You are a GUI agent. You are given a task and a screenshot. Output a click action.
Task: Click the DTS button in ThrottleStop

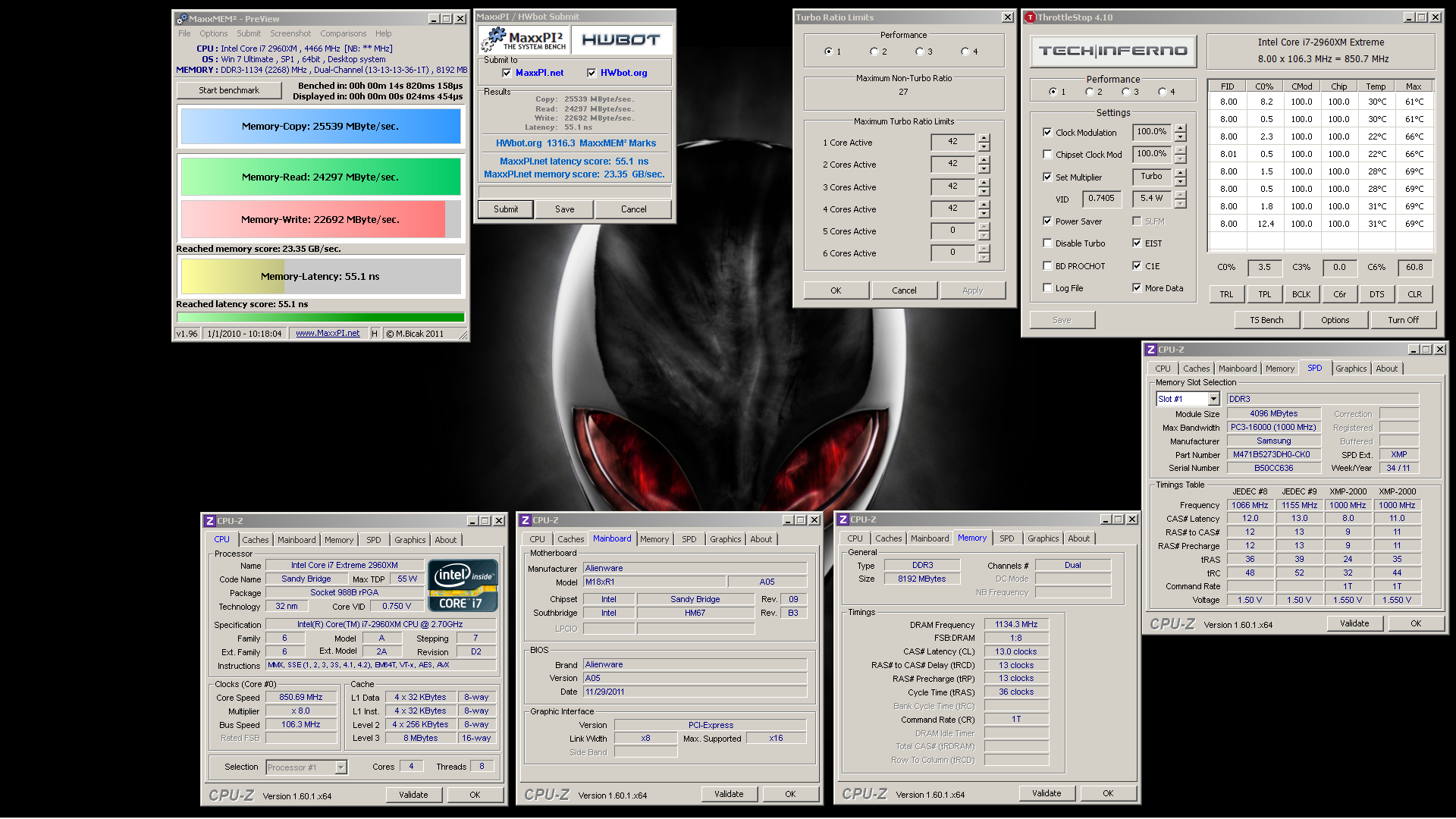point(1376,294)
